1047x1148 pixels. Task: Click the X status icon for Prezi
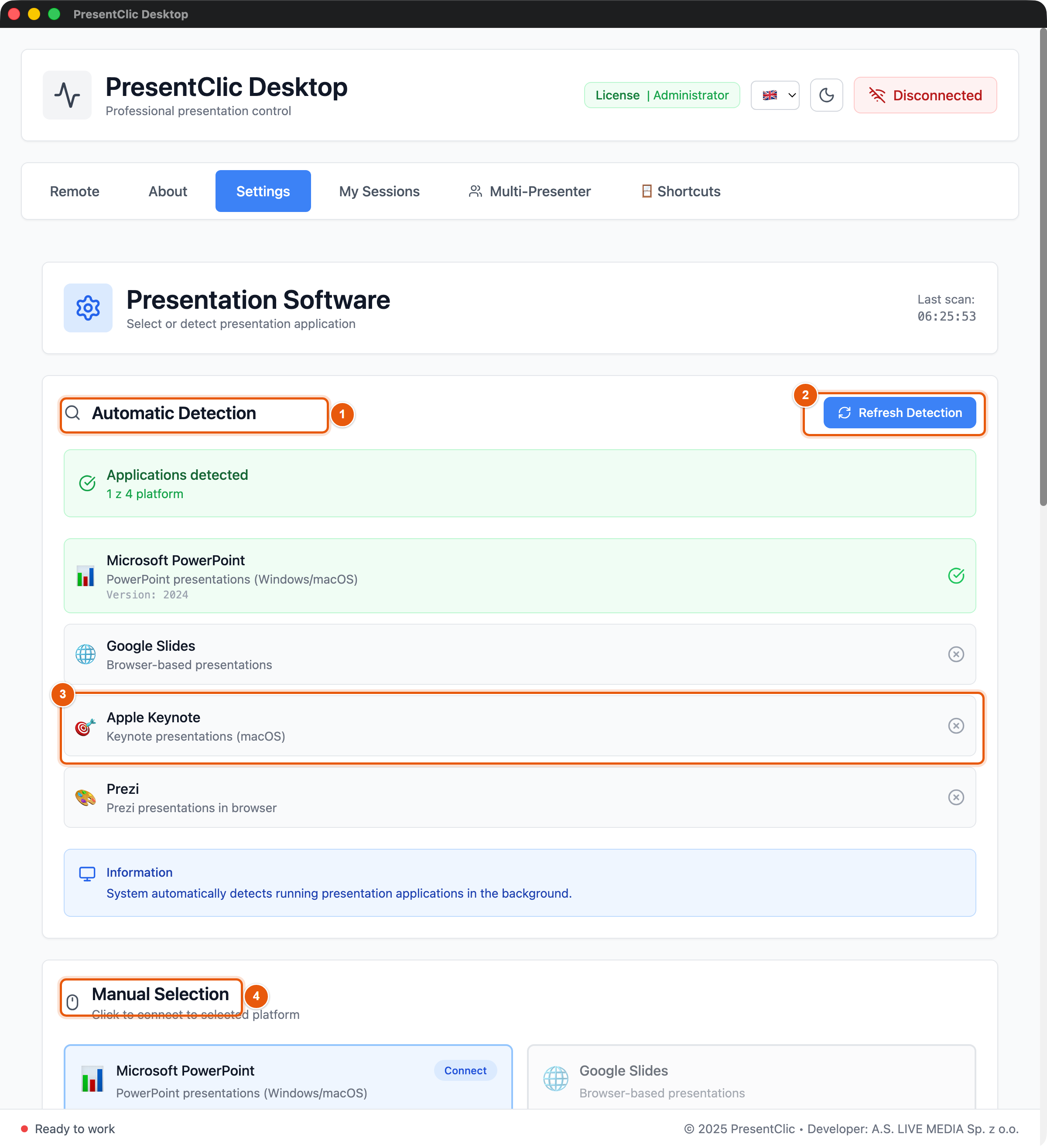(956, 797)
